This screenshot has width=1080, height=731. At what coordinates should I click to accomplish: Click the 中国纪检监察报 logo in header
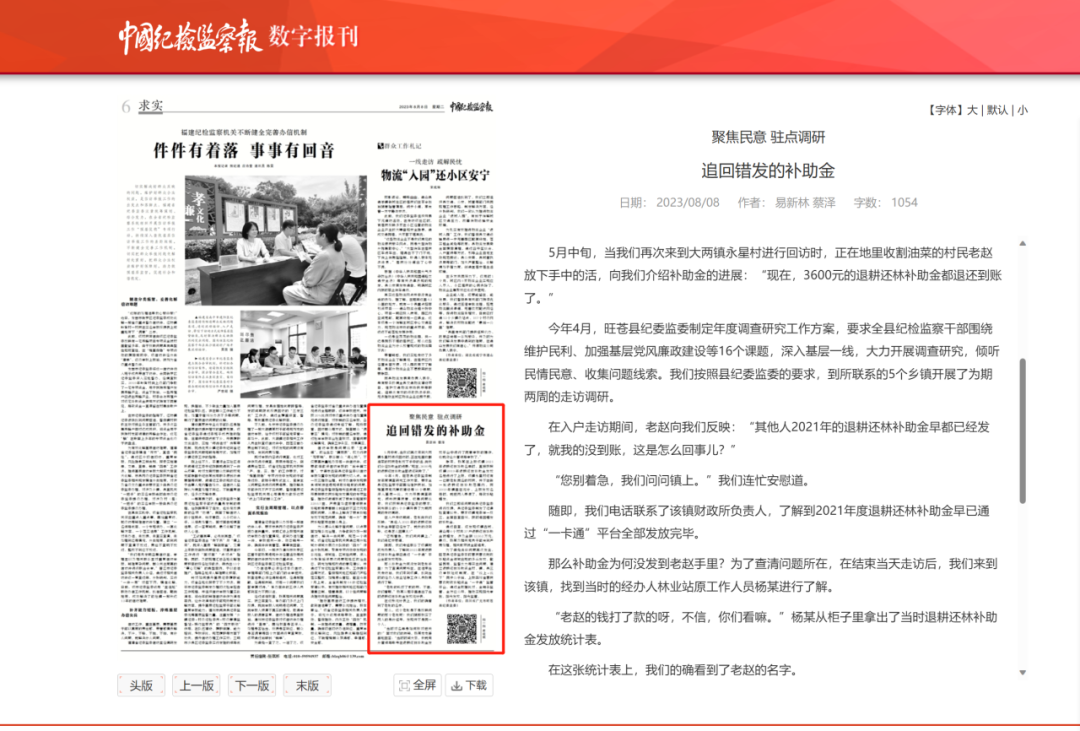[189, 37]
